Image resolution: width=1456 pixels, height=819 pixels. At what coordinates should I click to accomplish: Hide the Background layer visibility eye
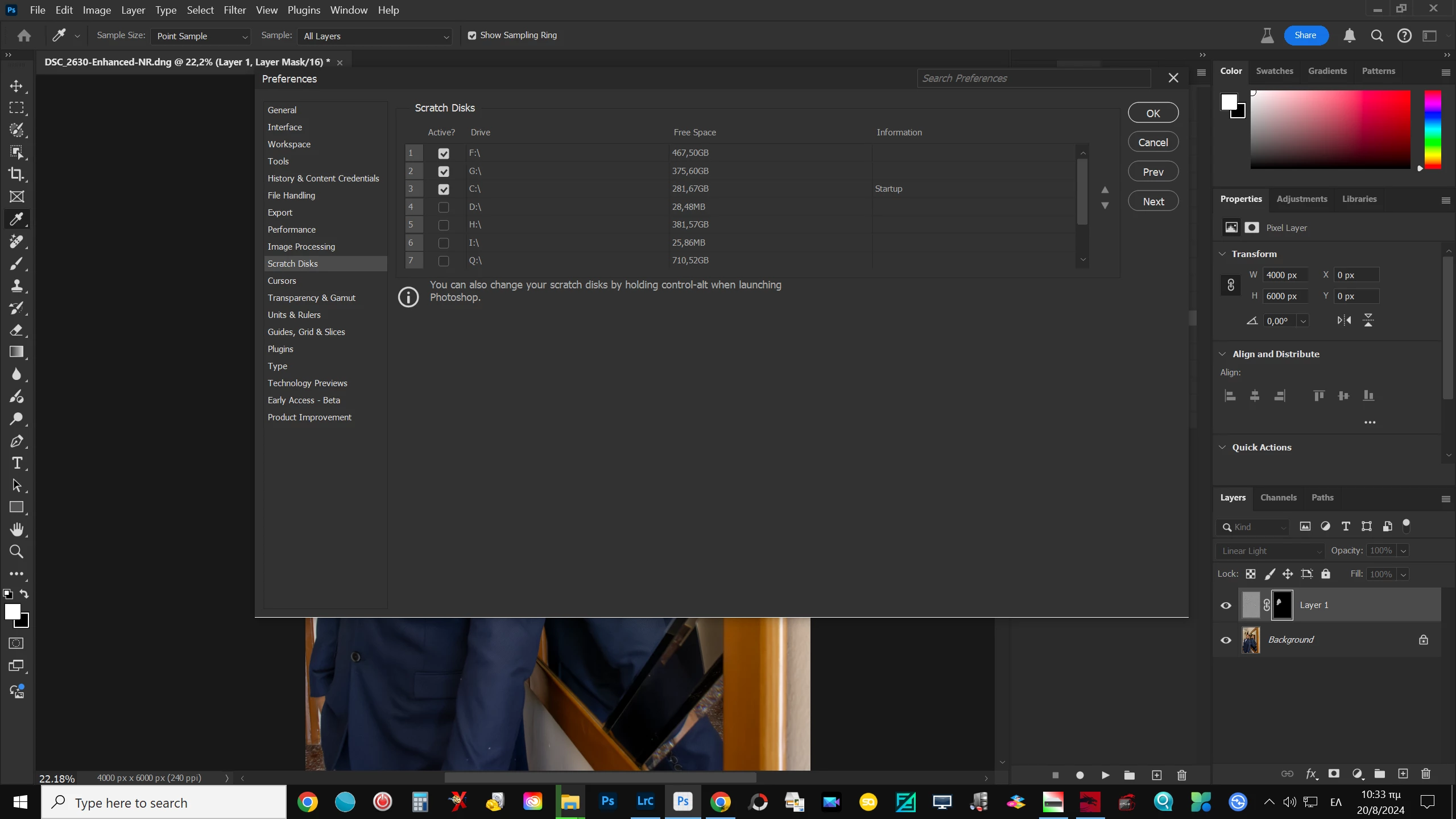tap(1226, 640)
